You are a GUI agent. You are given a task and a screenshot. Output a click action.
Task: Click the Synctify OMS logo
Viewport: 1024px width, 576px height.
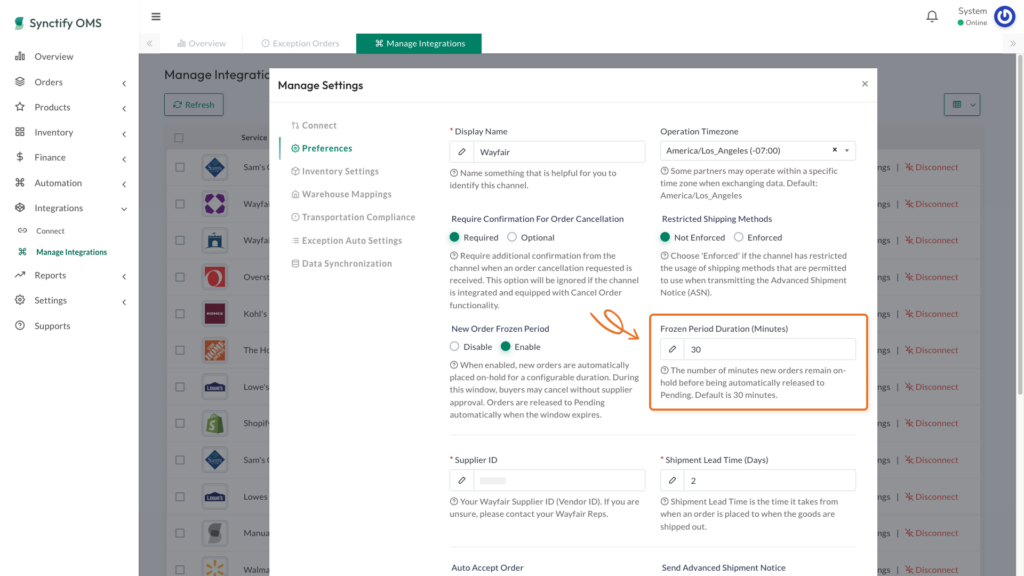58,23
